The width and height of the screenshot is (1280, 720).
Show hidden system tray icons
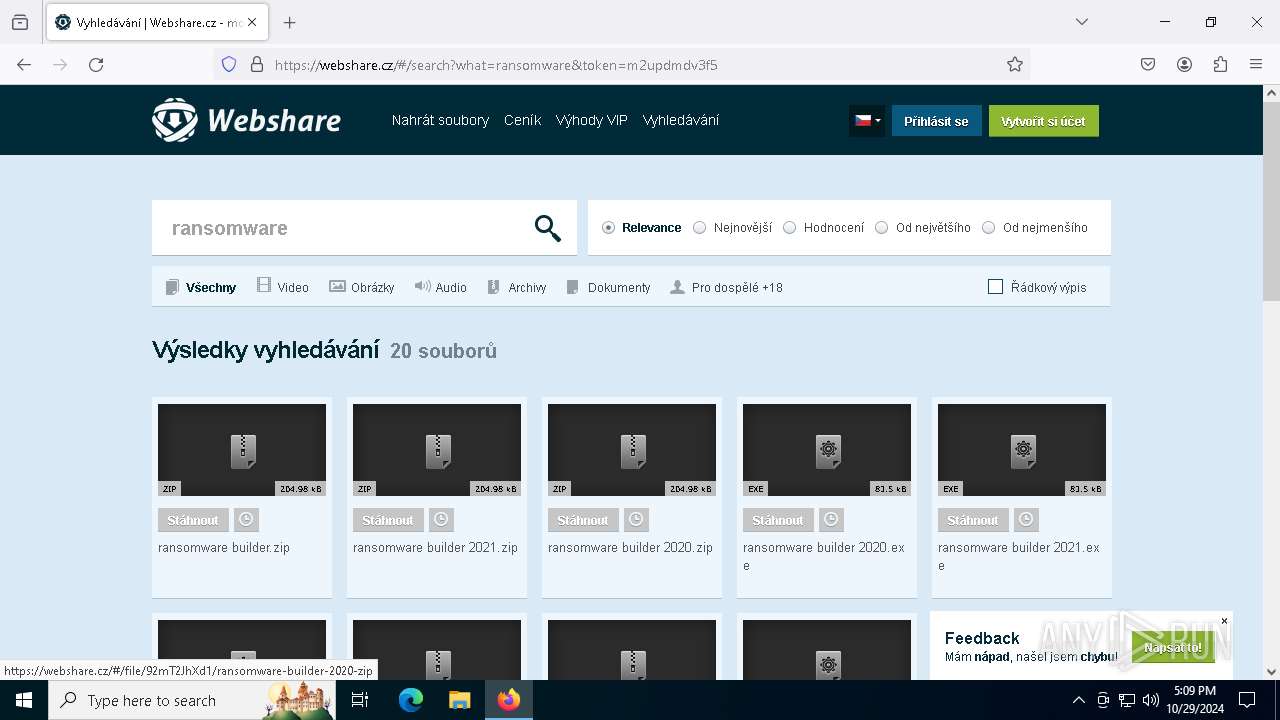(x=1078, y=700)
